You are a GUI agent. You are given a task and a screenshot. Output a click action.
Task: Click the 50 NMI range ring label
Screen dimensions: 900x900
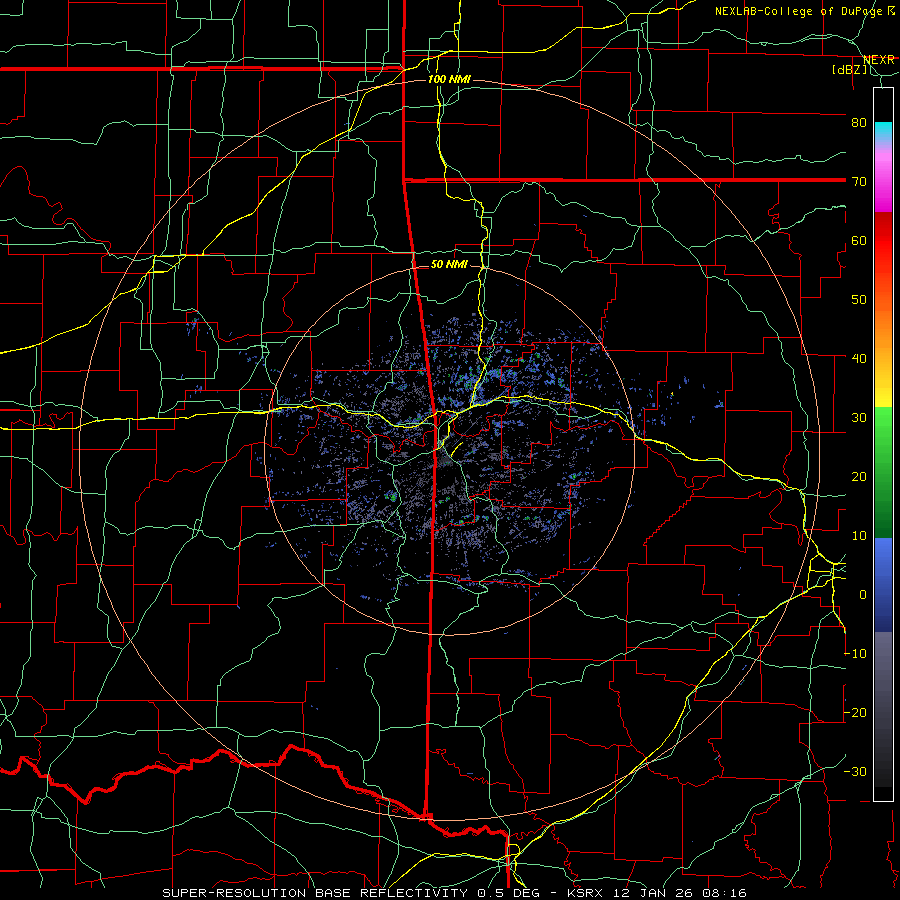click(449, 265)
